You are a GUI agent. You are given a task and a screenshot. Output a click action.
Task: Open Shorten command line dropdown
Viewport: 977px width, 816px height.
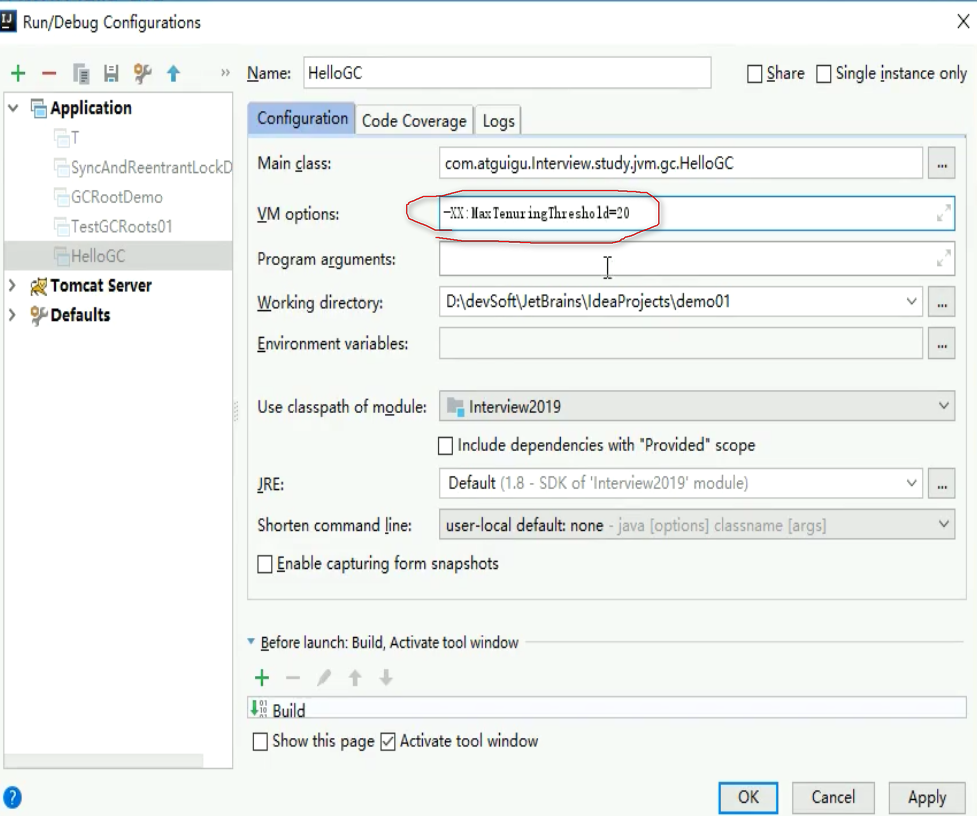tap(943, 524)
